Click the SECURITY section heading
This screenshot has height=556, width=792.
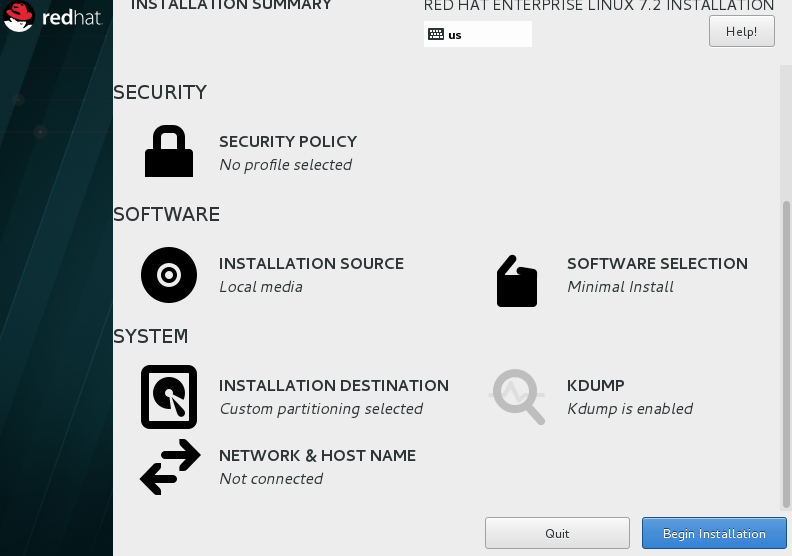pyautogui.click(x=160, y=92)
